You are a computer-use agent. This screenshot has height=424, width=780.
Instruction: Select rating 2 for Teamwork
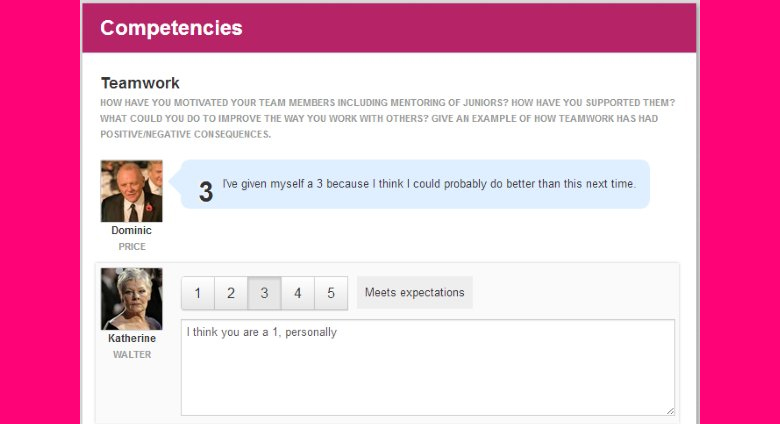click(x=231, y=293)
